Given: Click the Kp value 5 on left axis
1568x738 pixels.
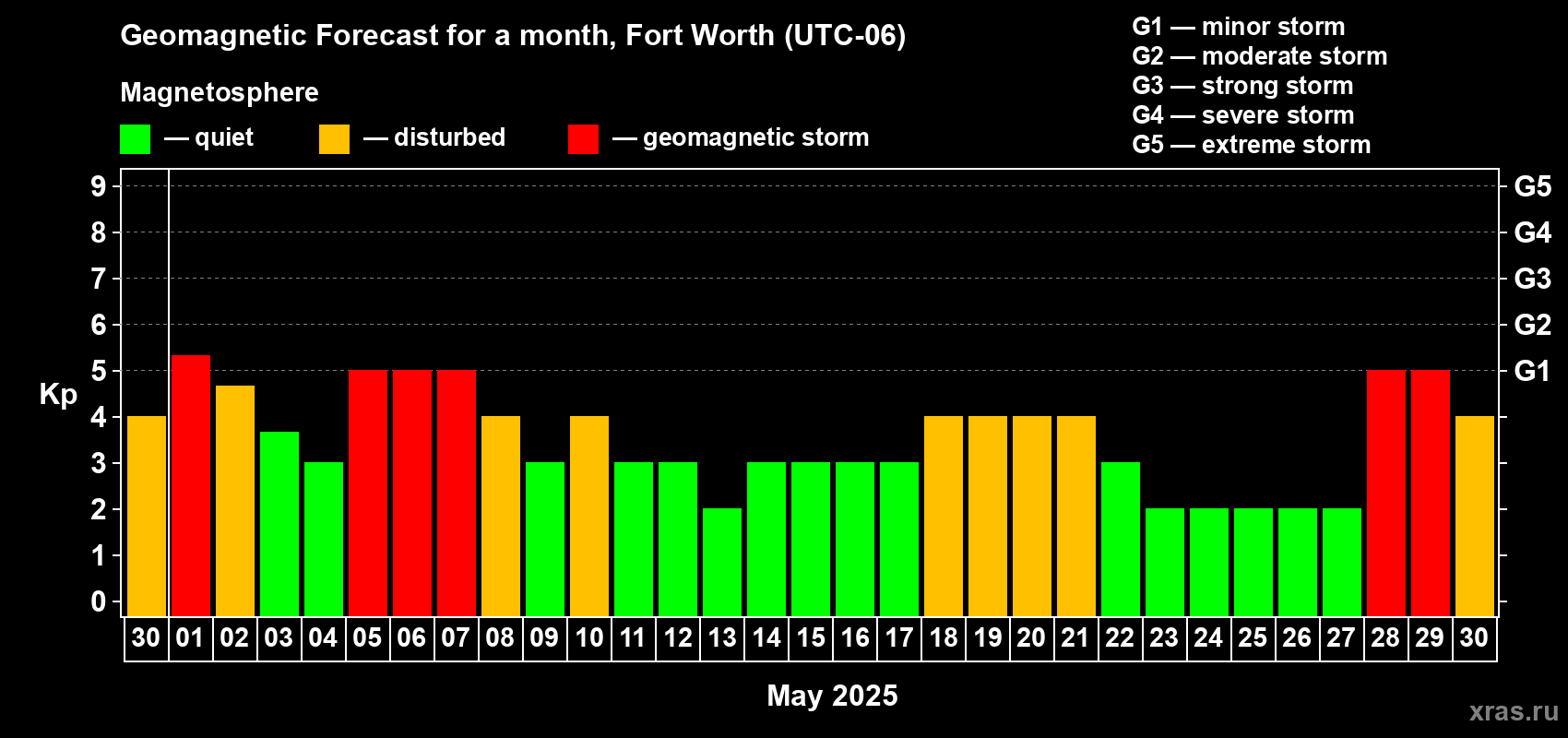Looking at the screenshot, I should tap(99, 371).
